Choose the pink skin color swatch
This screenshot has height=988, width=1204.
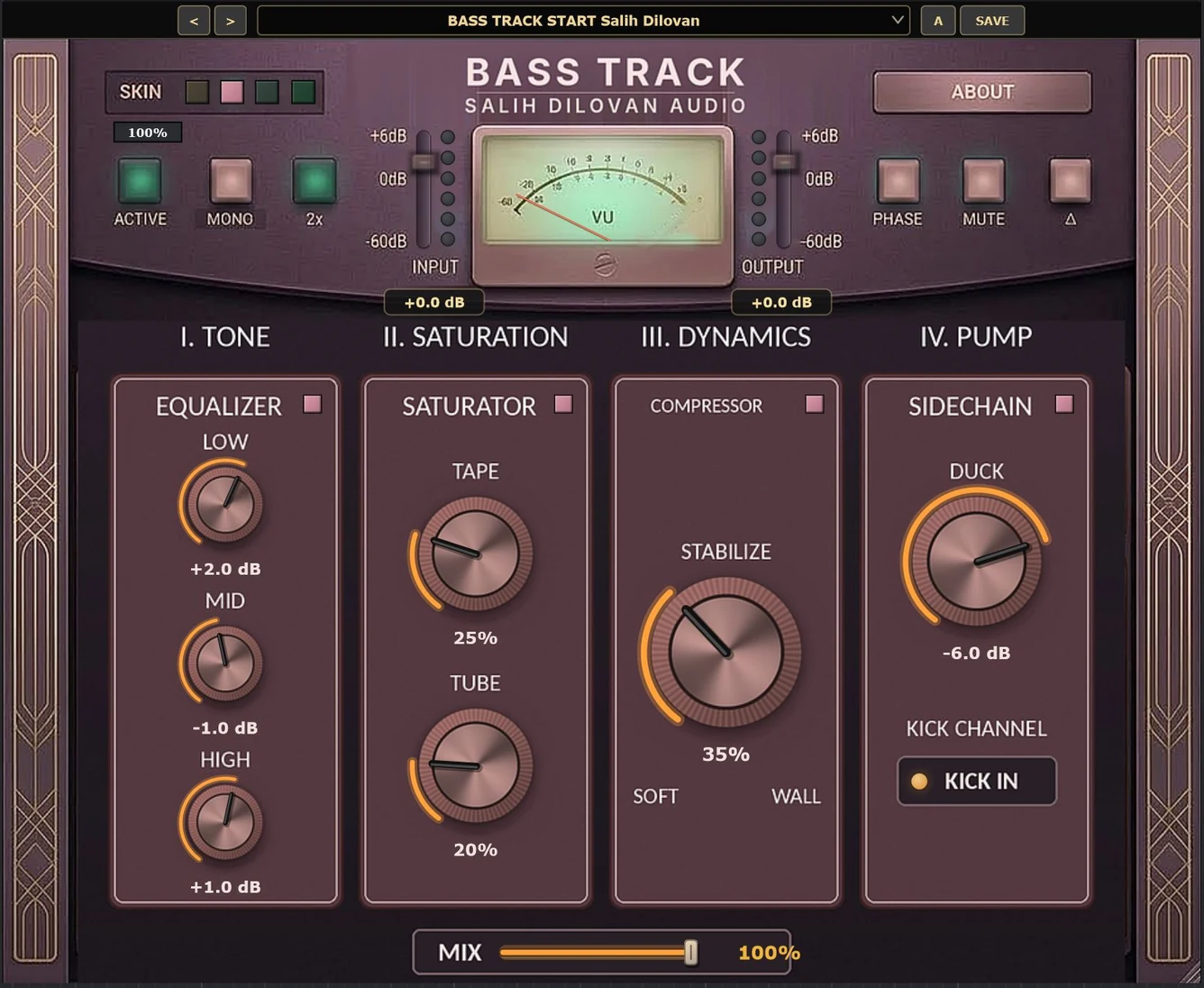coord(233,92)
